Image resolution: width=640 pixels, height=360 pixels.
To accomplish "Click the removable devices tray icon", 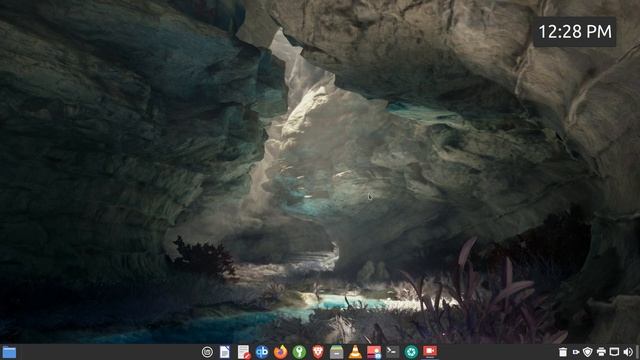I will (x=576, y=352).
